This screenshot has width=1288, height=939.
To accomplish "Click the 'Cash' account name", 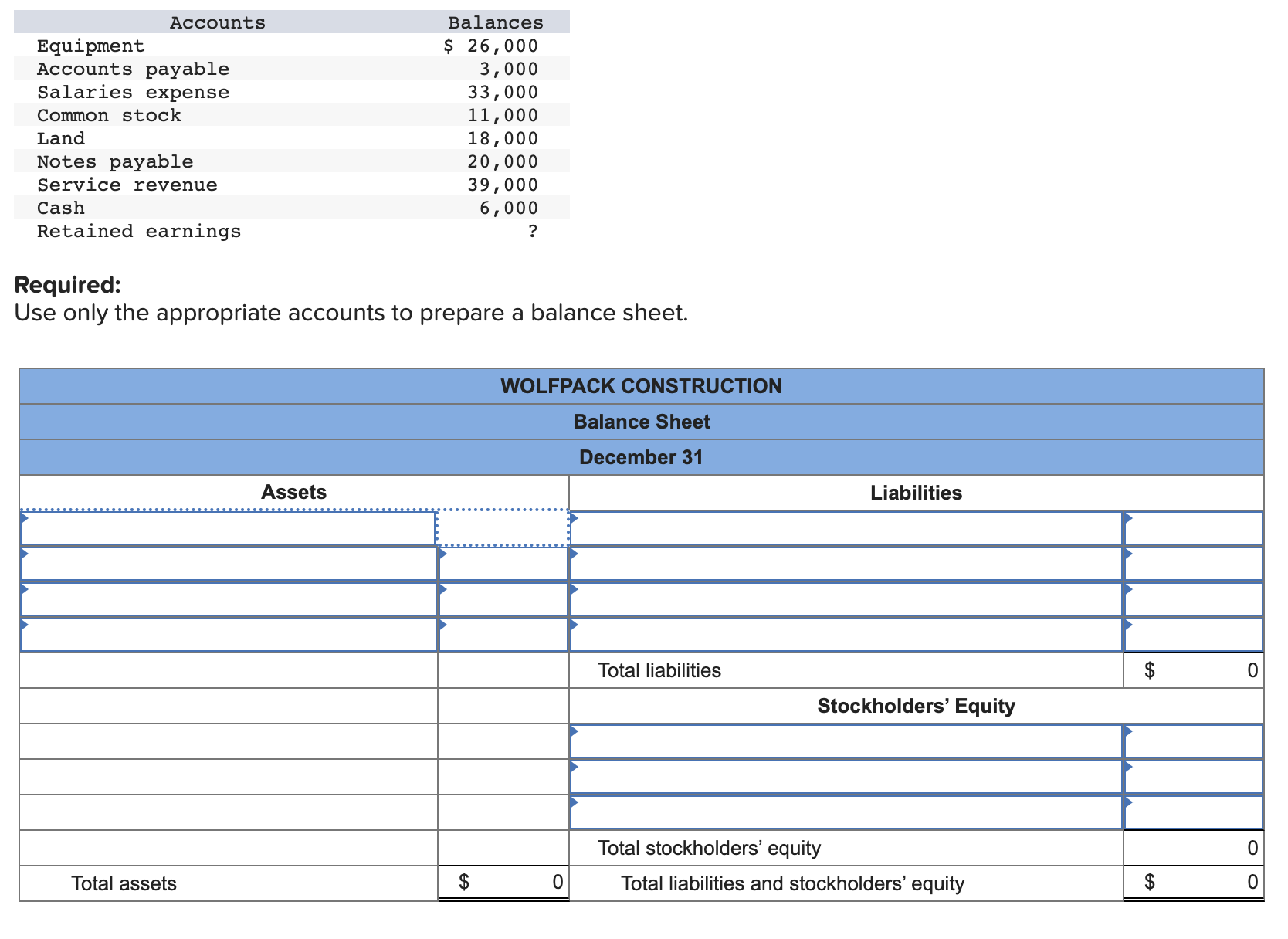I will [x=61, y=208].
